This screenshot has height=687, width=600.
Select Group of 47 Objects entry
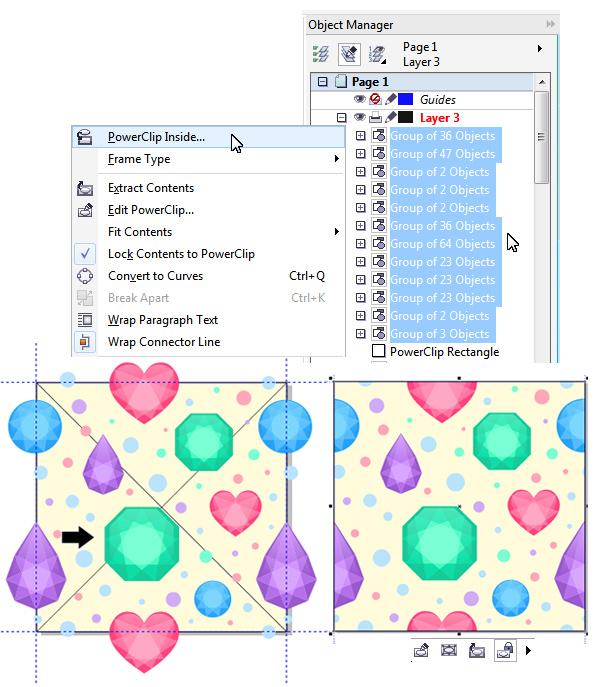[443, 154]
